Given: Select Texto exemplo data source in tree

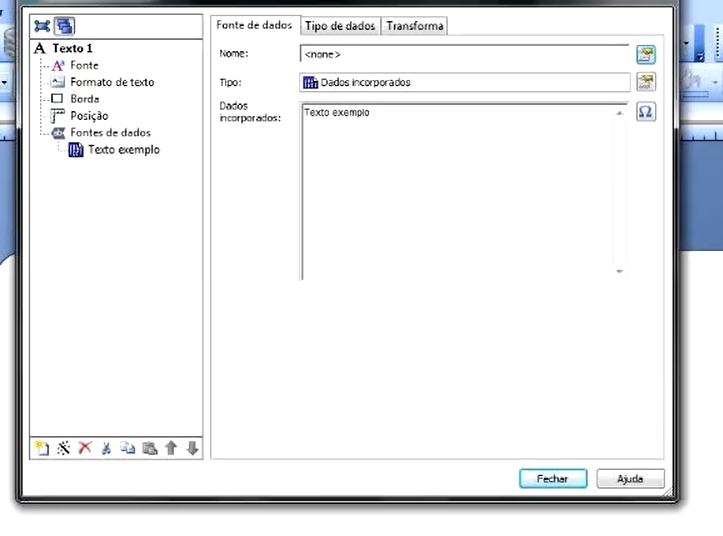Looking at the screenshot, I should pos(124,150).
